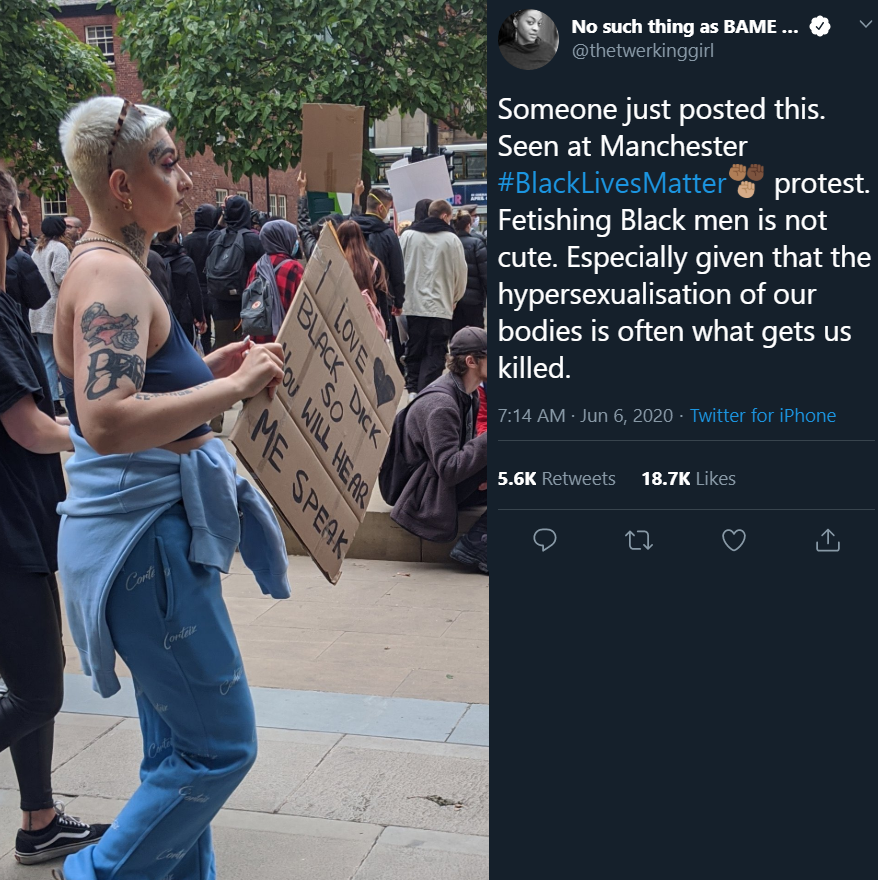Click the 7:14 AM timestamp
This screenshot has width=878, height=880.
[x=531, y=415]
